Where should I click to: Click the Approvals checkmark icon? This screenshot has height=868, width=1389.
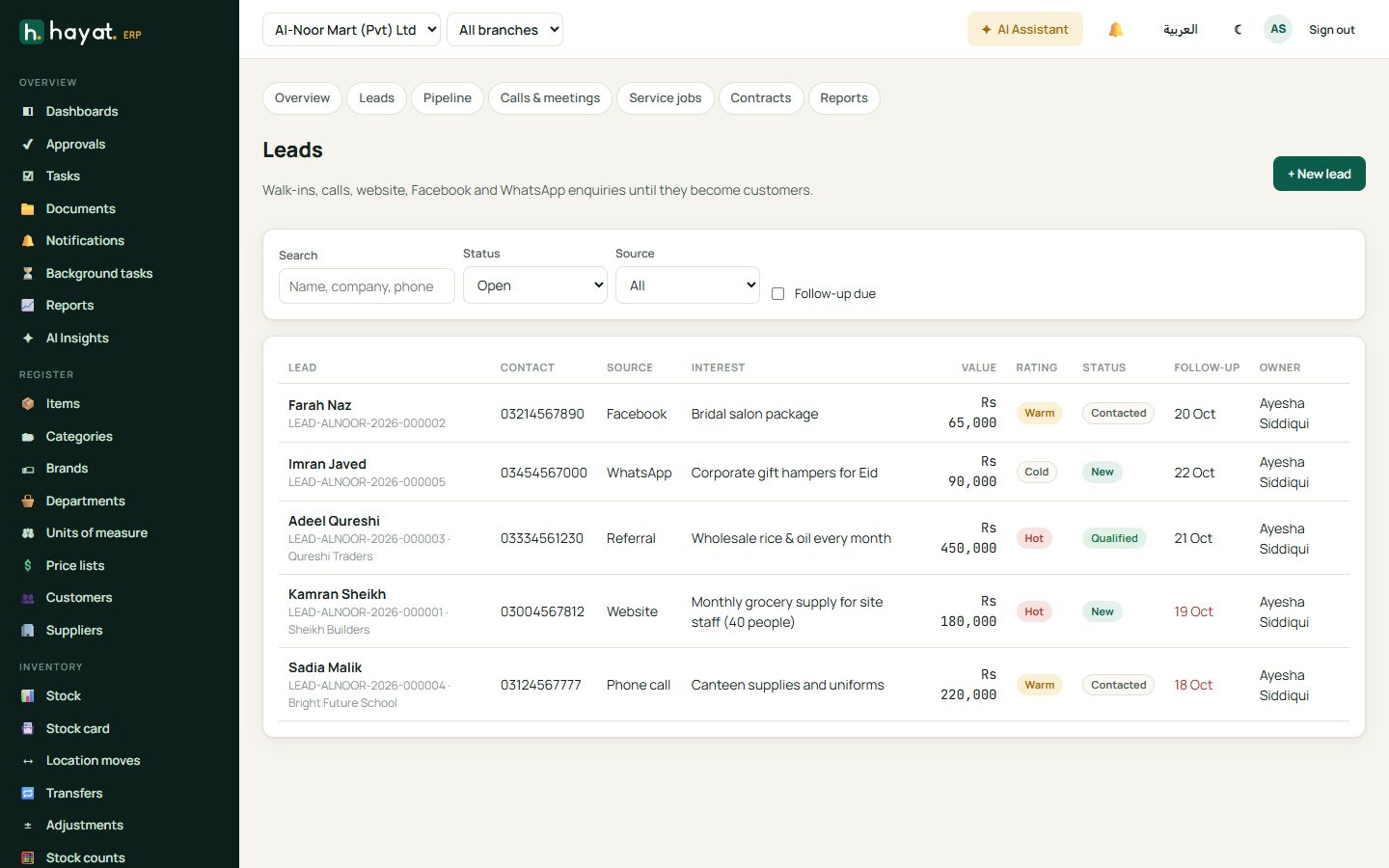[x=28, y=145]
